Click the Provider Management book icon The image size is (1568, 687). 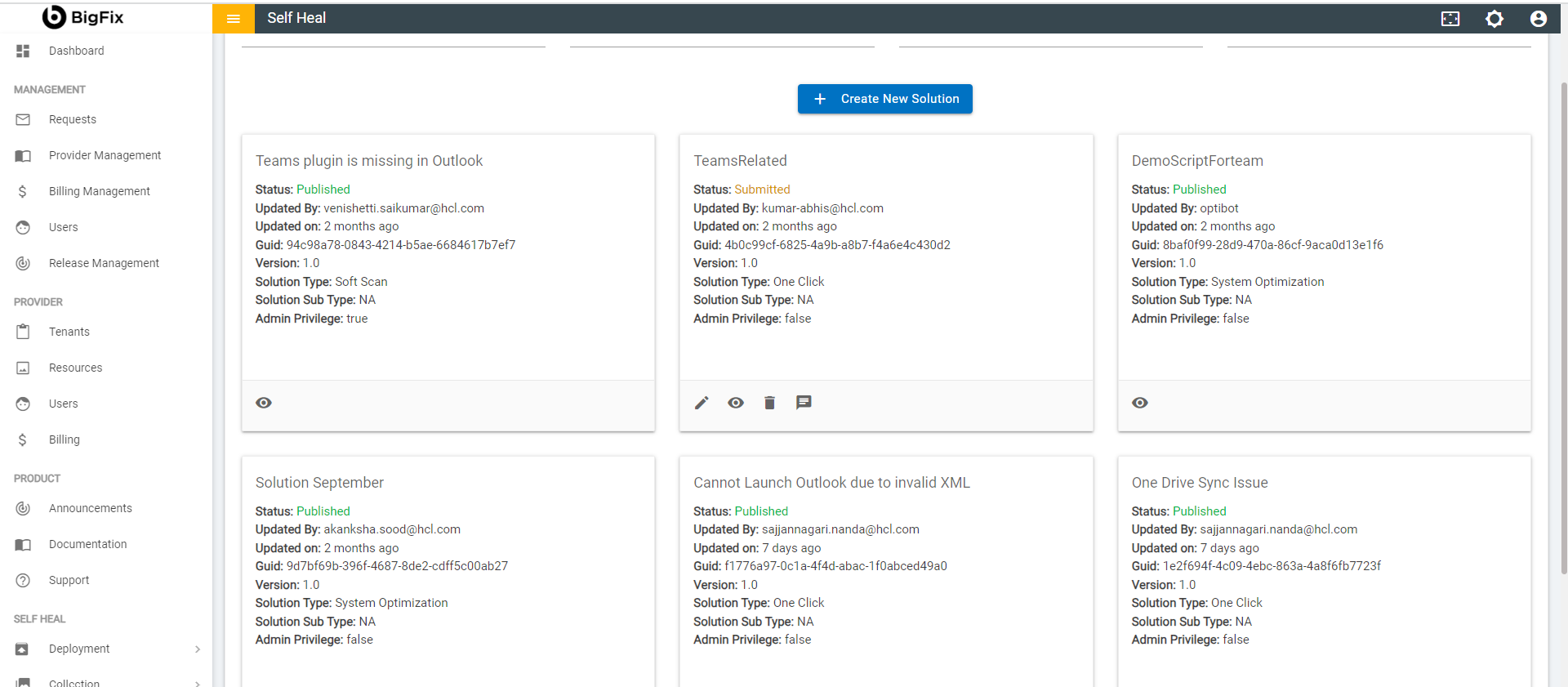(x=23, y=155)
